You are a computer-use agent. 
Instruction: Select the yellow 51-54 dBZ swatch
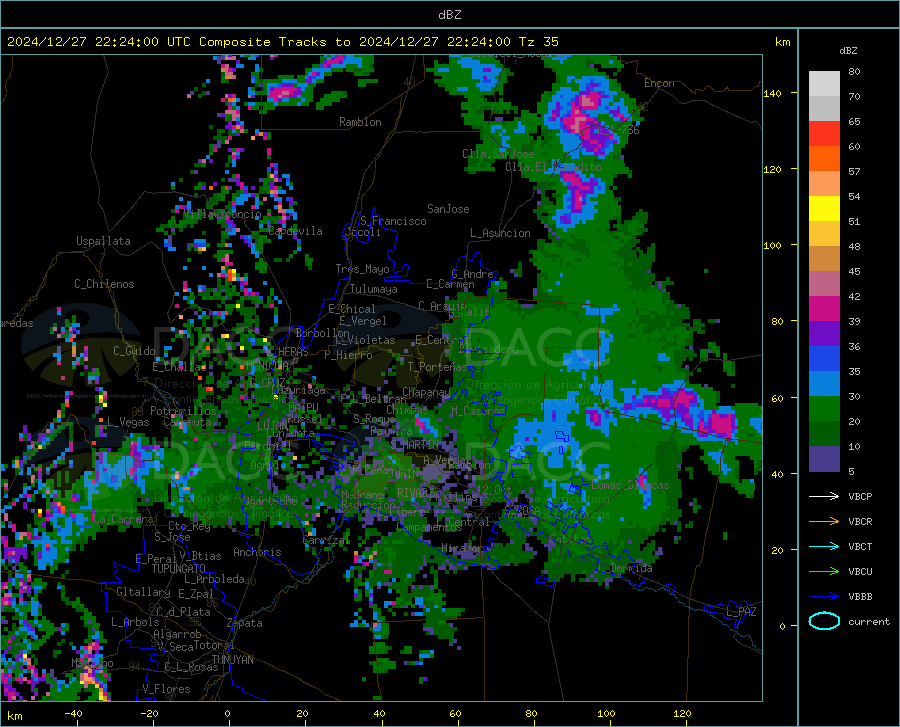tap(824, 209)
